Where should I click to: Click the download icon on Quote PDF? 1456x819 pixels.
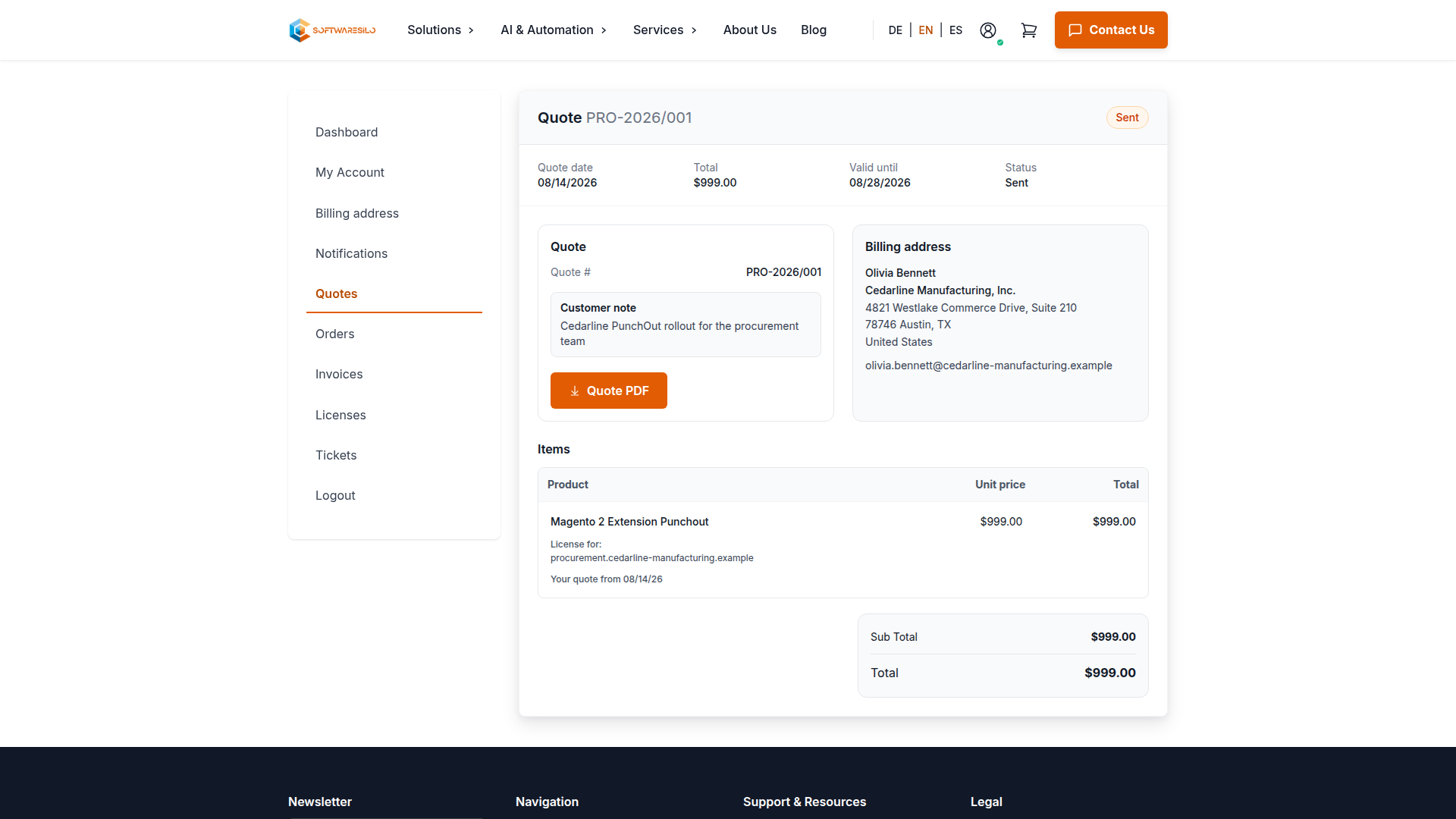point(575,391)
